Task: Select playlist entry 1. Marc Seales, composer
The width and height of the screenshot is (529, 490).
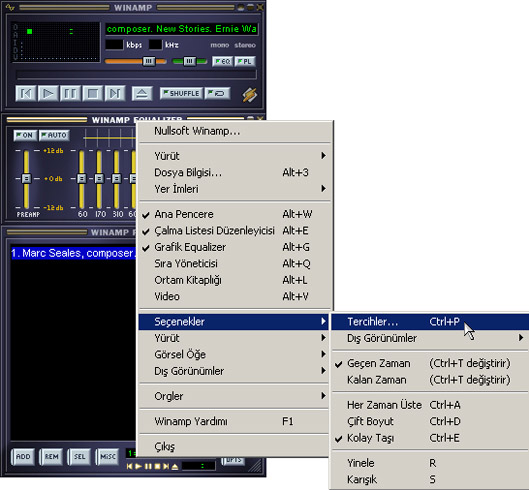Action: coord(73,253)
